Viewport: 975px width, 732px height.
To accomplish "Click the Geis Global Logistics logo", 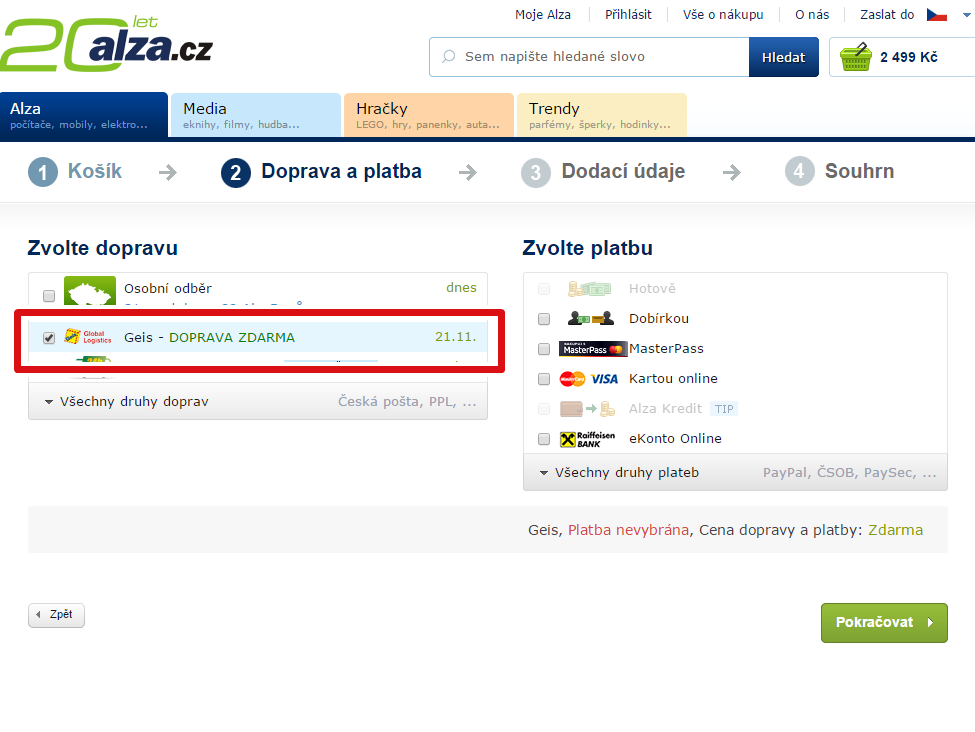I will (88, 337).
